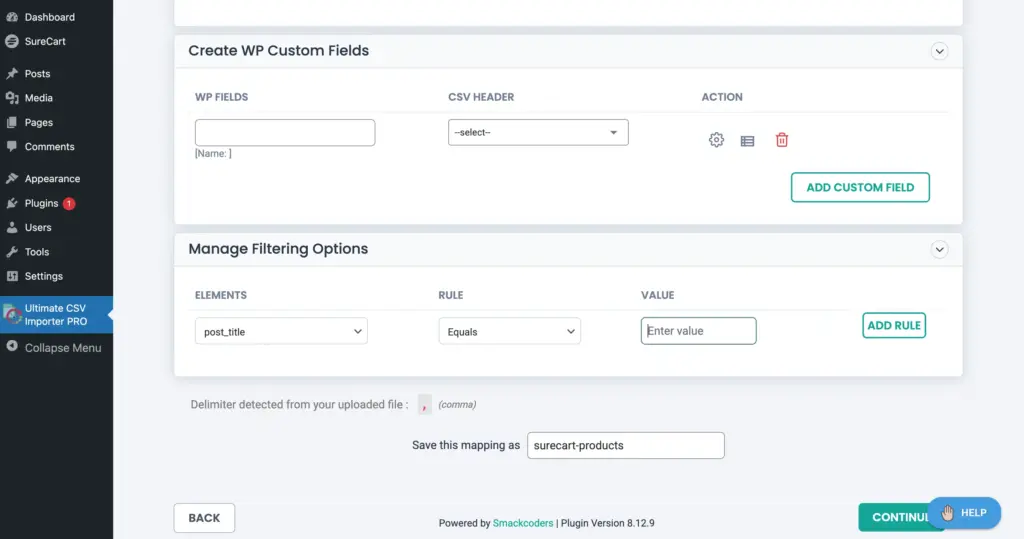Open the post_title elements dropdown
The width and height of the screenshot is (1024, 539).
(281, 331)
